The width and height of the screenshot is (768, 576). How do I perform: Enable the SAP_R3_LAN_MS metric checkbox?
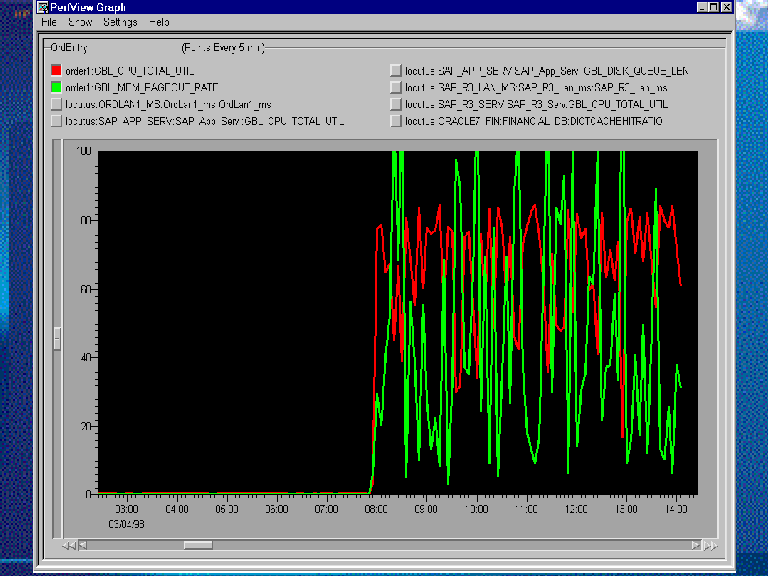point(396,87)
